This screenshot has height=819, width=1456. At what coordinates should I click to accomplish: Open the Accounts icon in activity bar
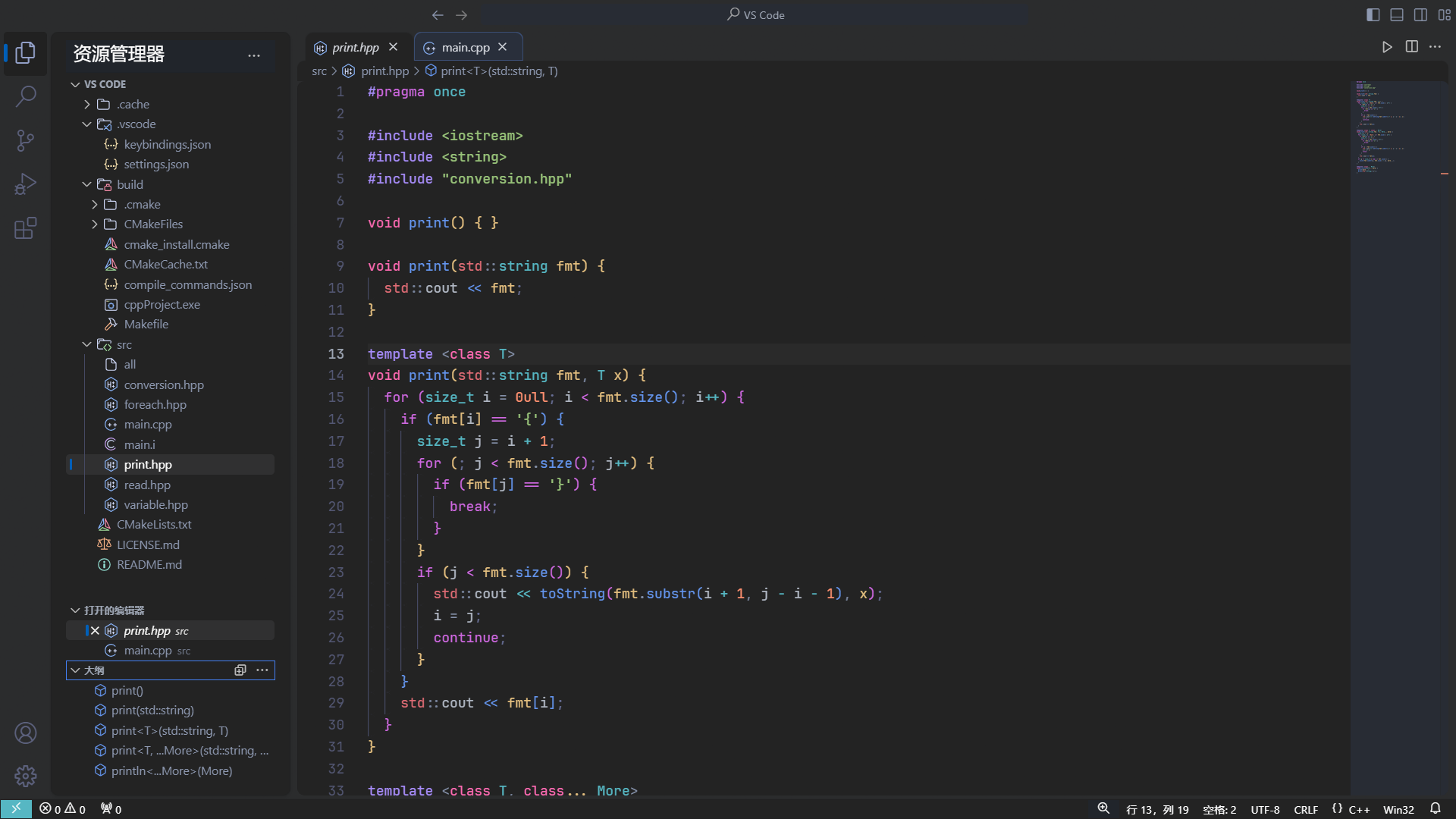click(25, 733)
